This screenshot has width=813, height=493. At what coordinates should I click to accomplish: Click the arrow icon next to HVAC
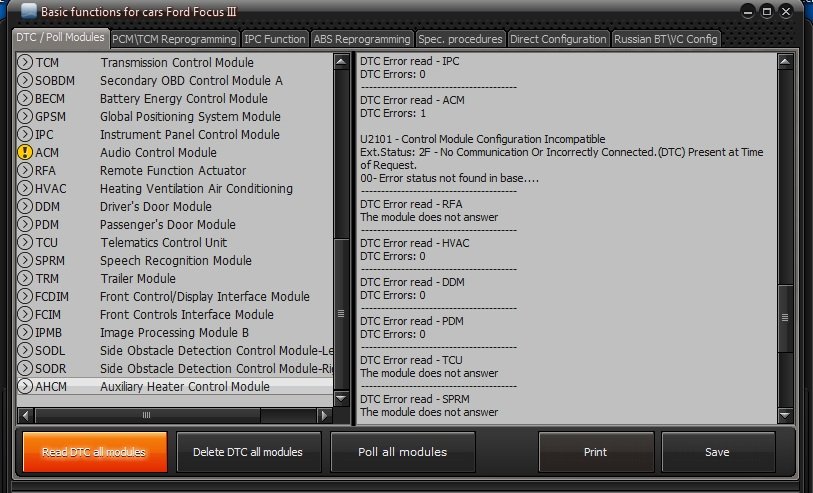click(x=25, y=189)
